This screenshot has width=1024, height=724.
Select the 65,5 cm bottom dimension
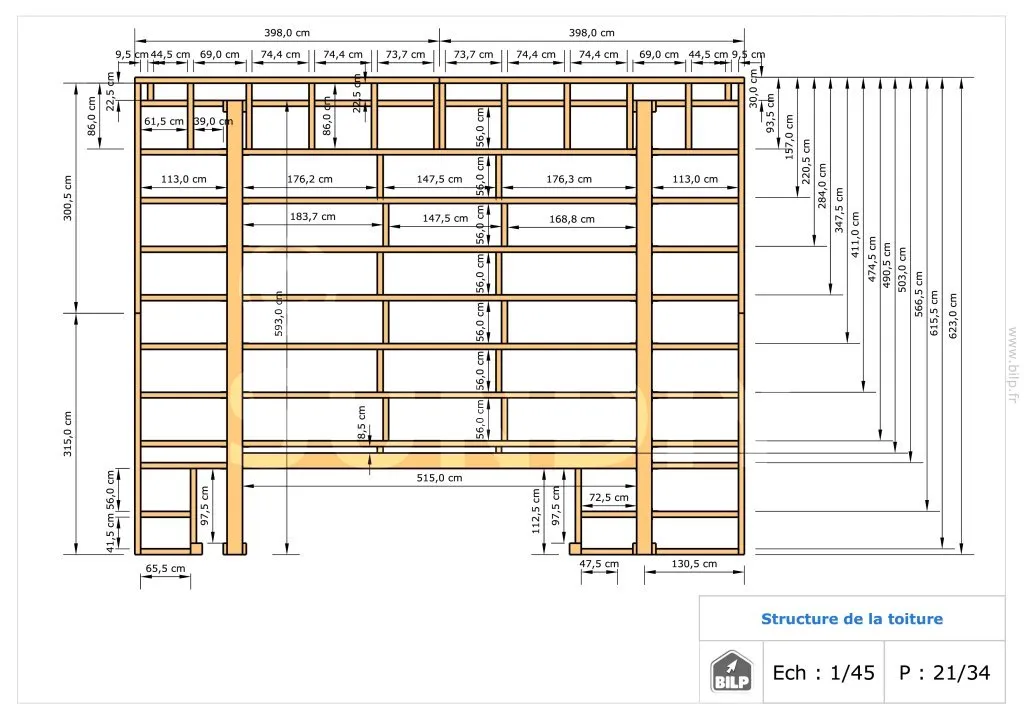point(165,568)
